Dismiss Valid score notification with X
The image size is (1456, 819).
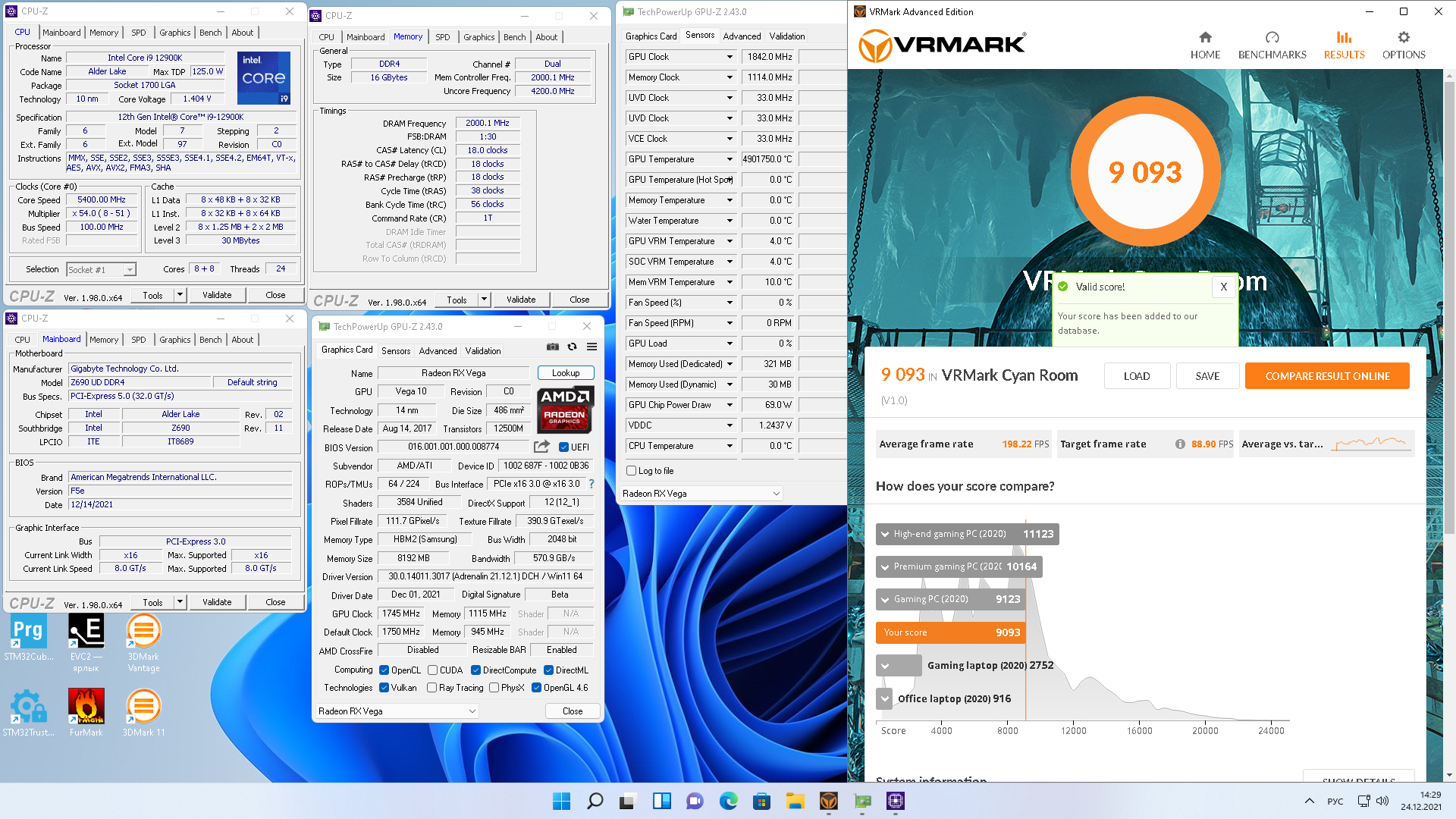(1223, 287)
